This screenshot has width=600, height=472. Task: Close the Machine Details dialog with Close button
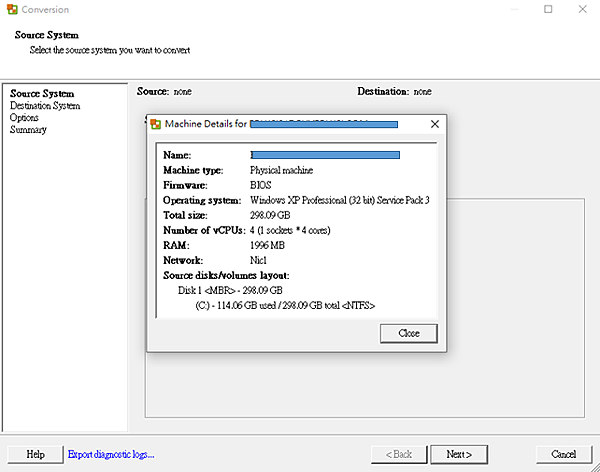coord(409,333)
